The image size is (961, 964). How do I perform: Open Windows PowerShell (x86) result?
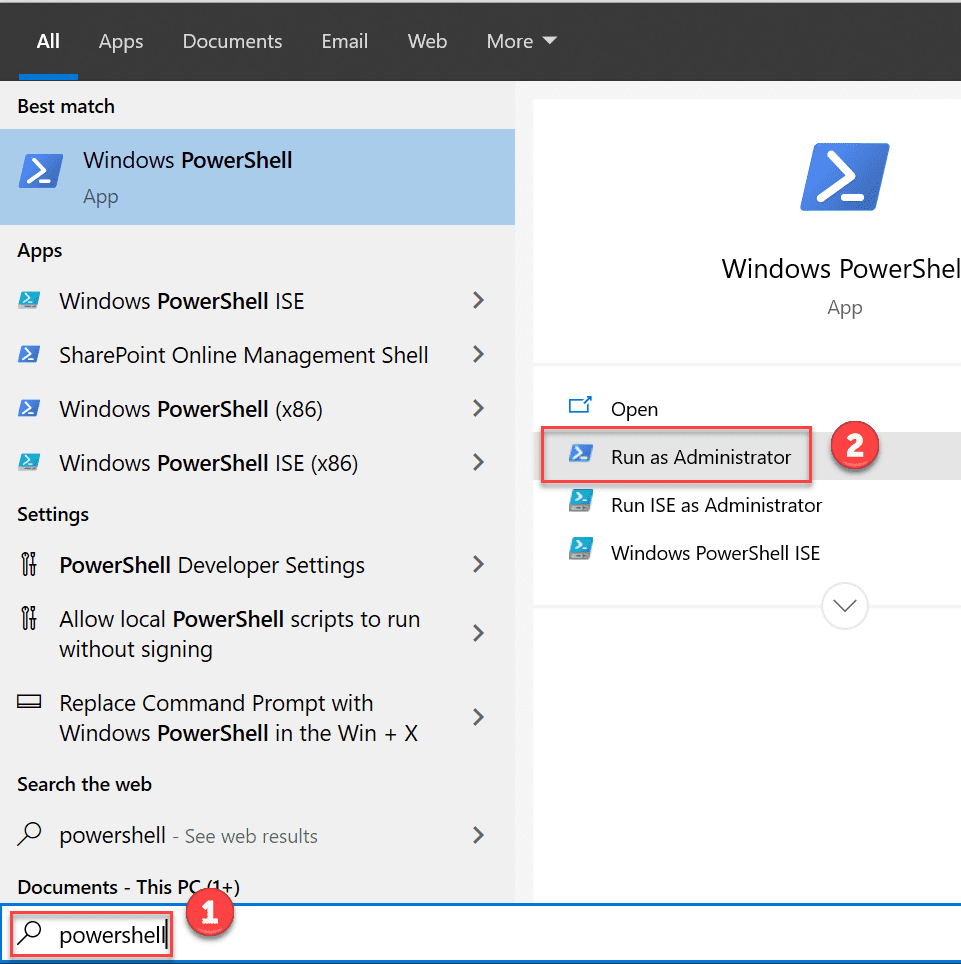257,409
